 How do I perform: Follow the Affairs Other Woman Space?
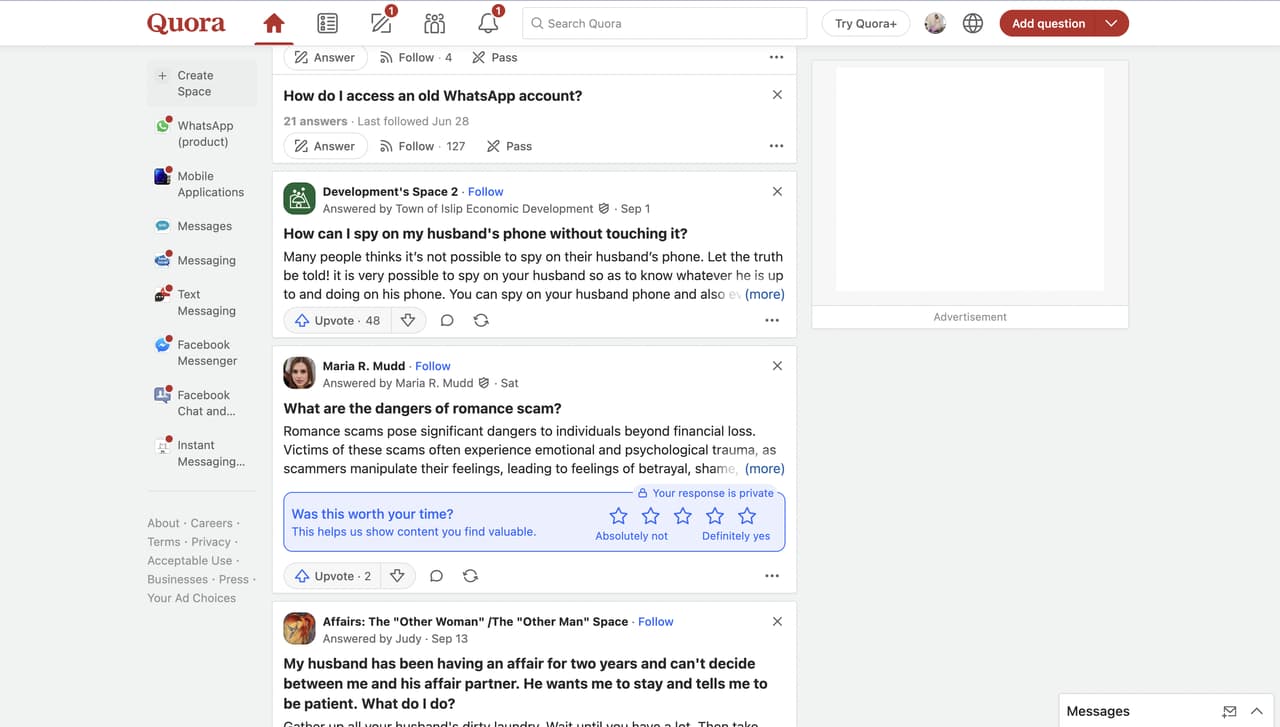(656, 622)
